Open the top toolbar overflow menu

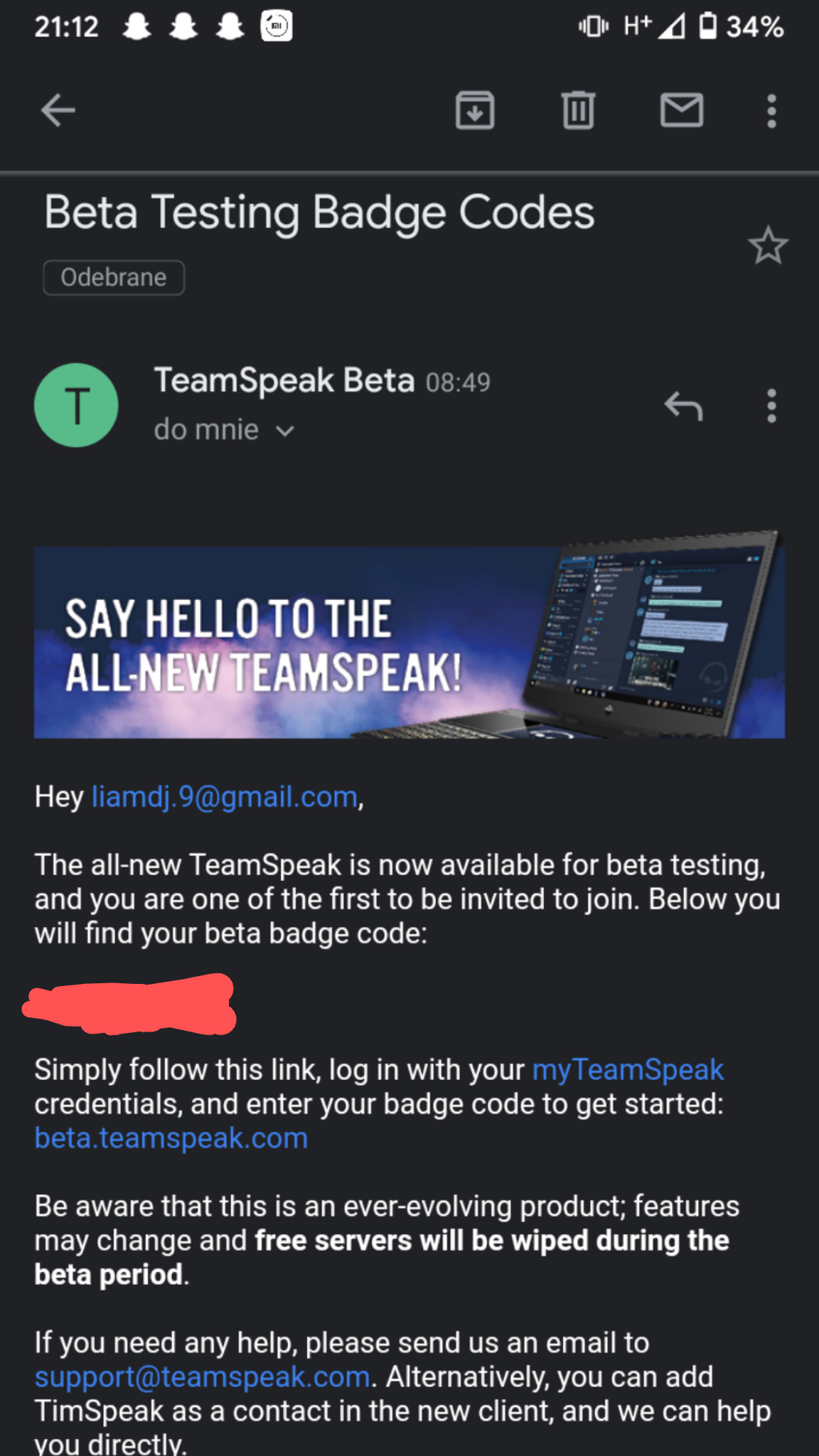pyautogui.click(x=771, y=111)
